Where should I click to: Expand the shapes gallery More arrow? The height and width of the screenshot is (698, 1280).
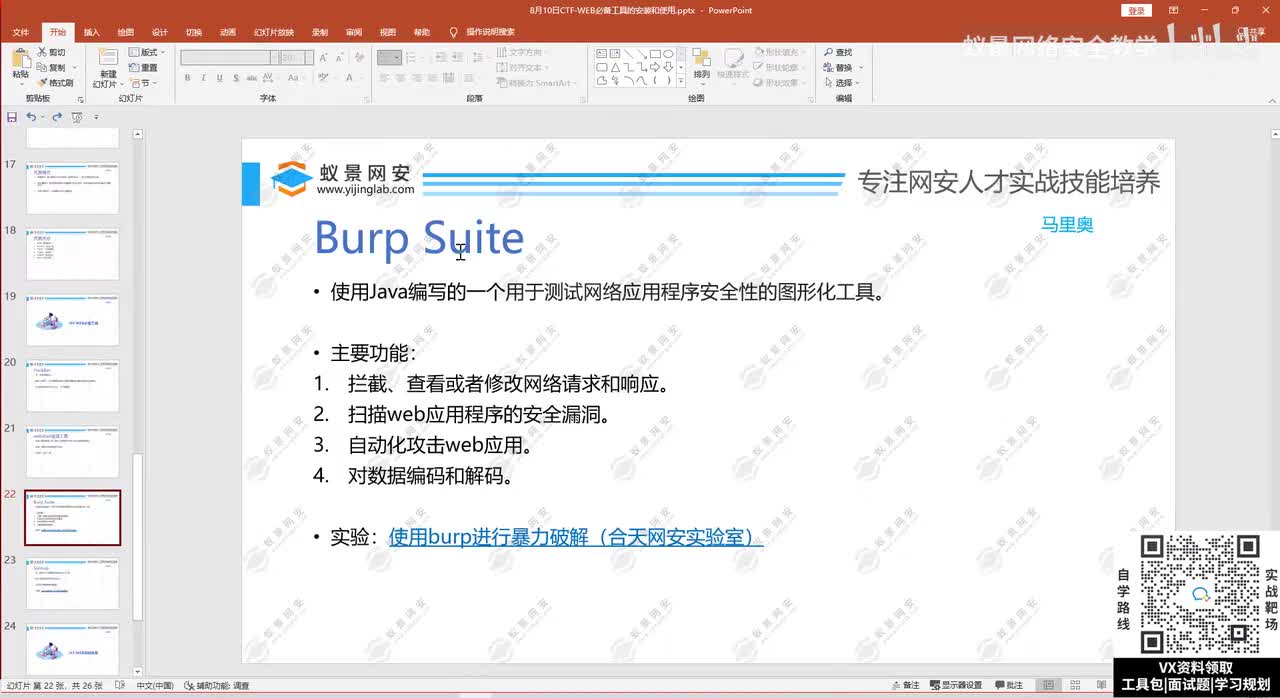(x=682, y=81)
